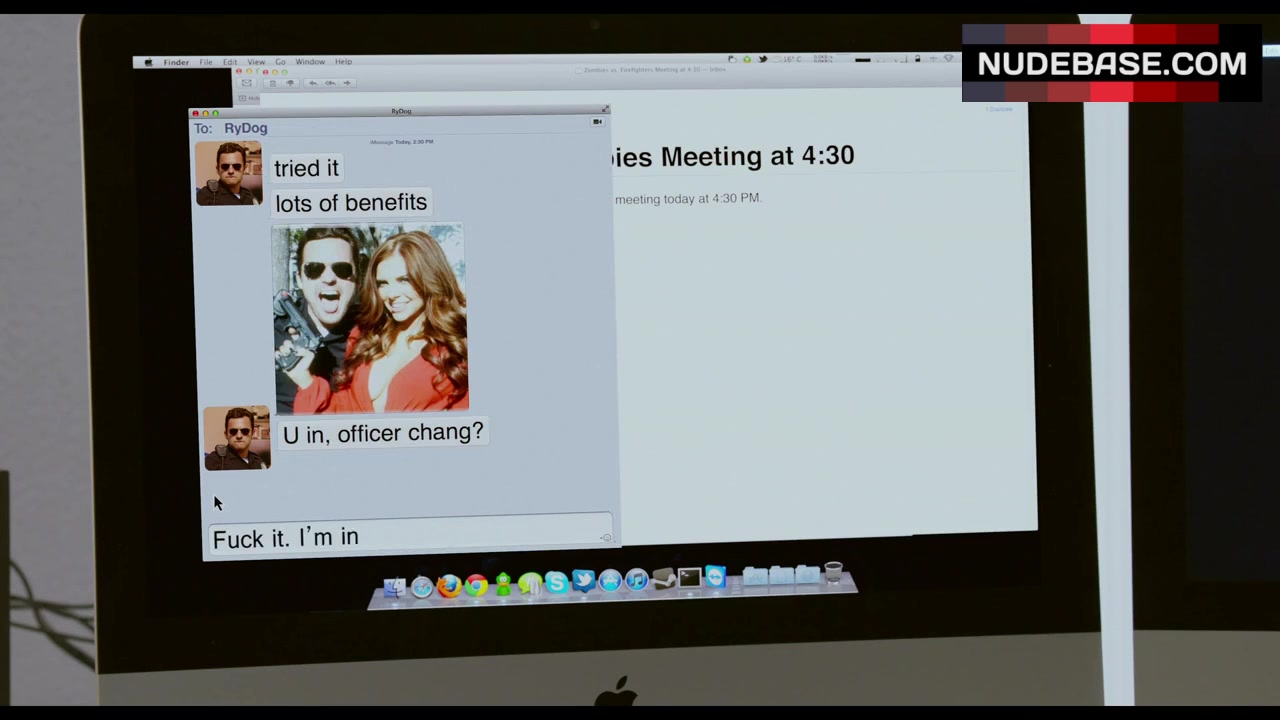Launch Google Chrome from the dock
Screen dimensions: 1280x720
pos(476,586)
